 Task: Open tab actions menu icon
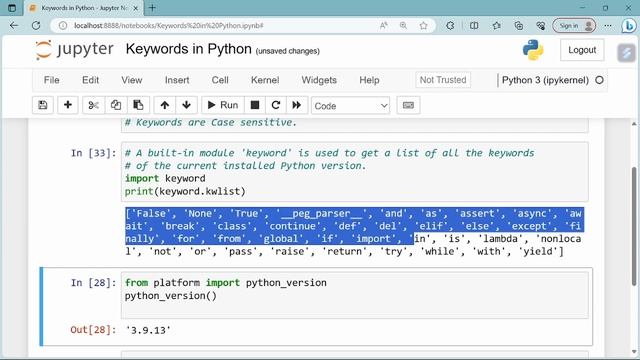(12, 8)
